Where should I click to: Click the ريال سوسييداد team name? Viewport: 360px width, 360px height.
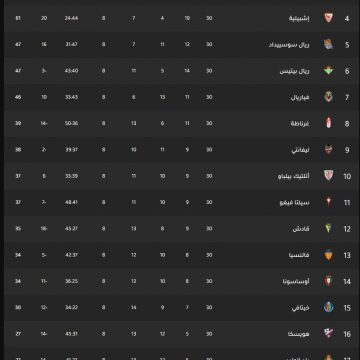tap(289, 45)
